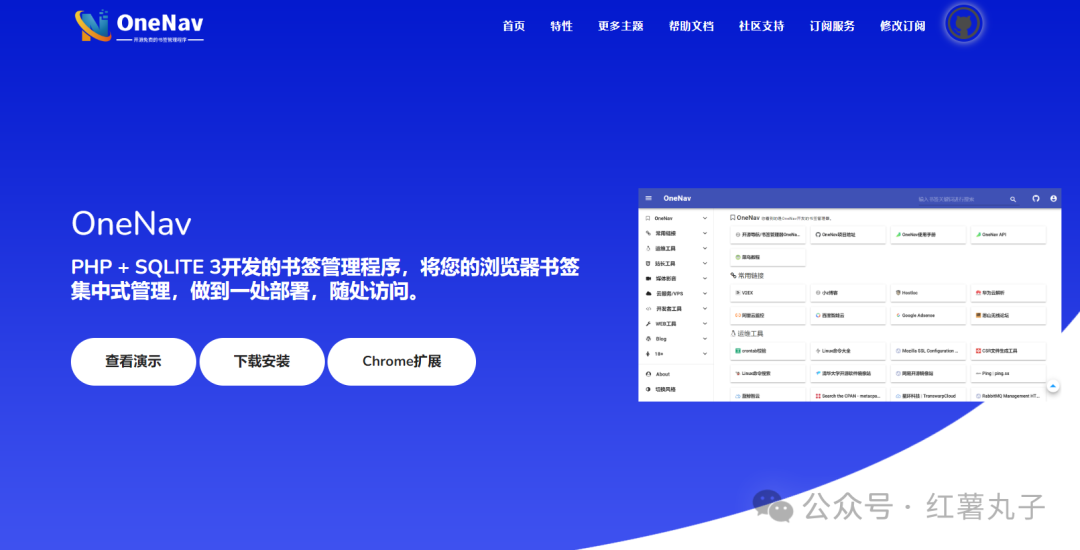Click the OneNav title in the preview toolbar
Screen dimensions: 1080x550
(677, 198)
